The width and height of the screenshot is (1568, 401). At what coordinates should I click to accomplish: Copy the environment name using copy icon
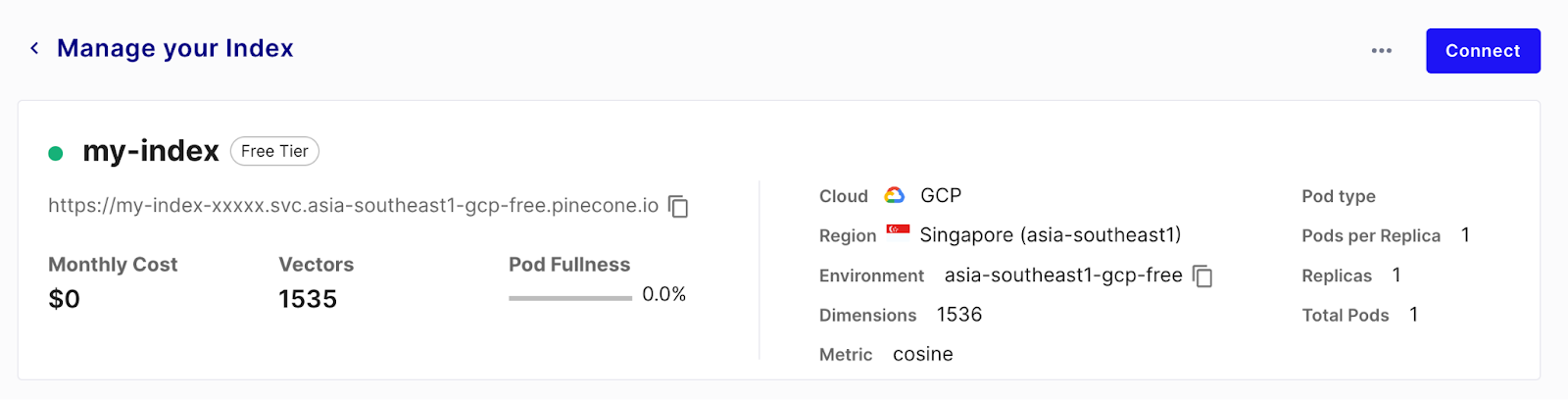click(x=1202, y=276)
